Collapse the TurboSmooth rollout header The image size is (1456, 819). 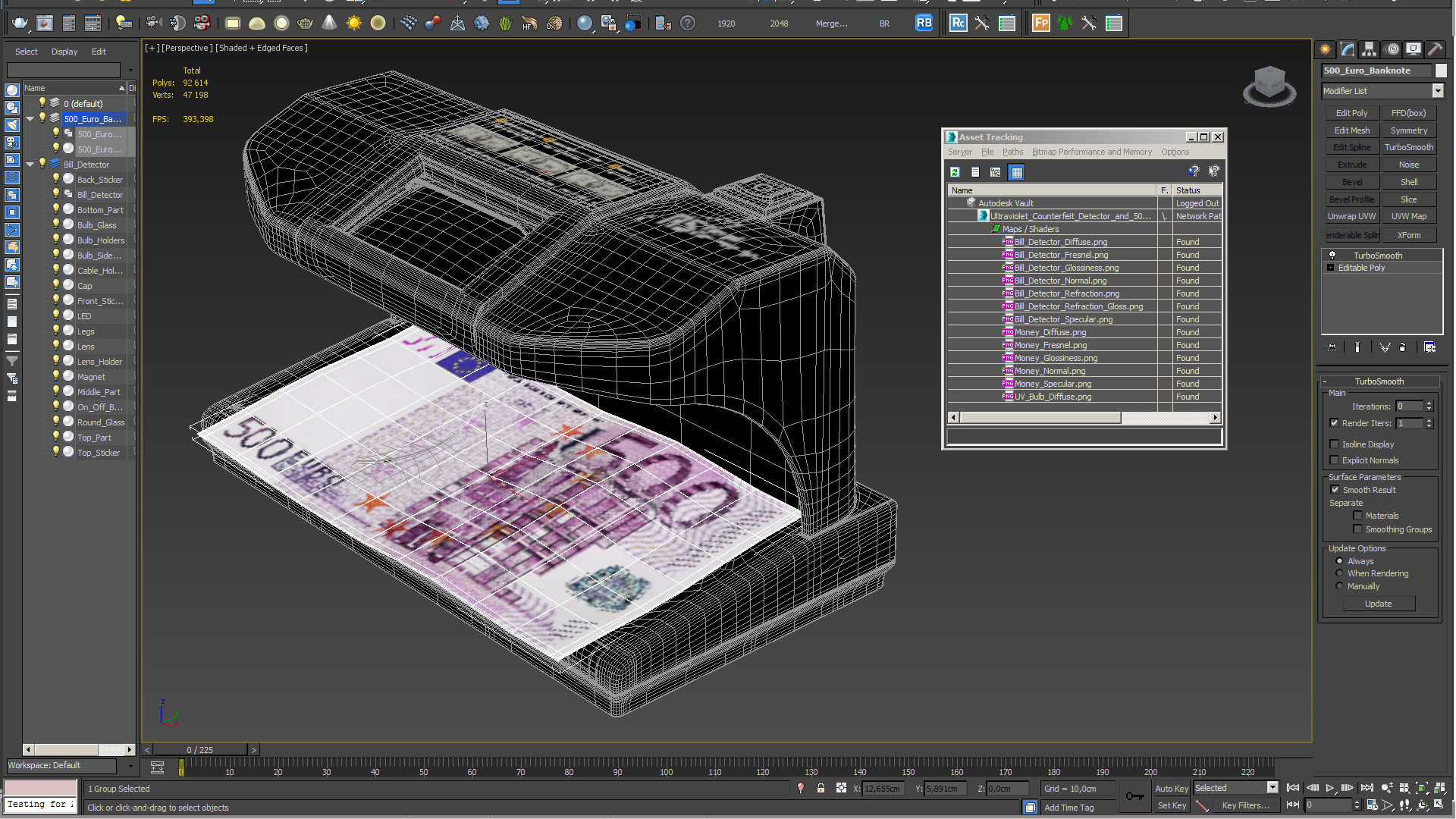point(1379,381)
